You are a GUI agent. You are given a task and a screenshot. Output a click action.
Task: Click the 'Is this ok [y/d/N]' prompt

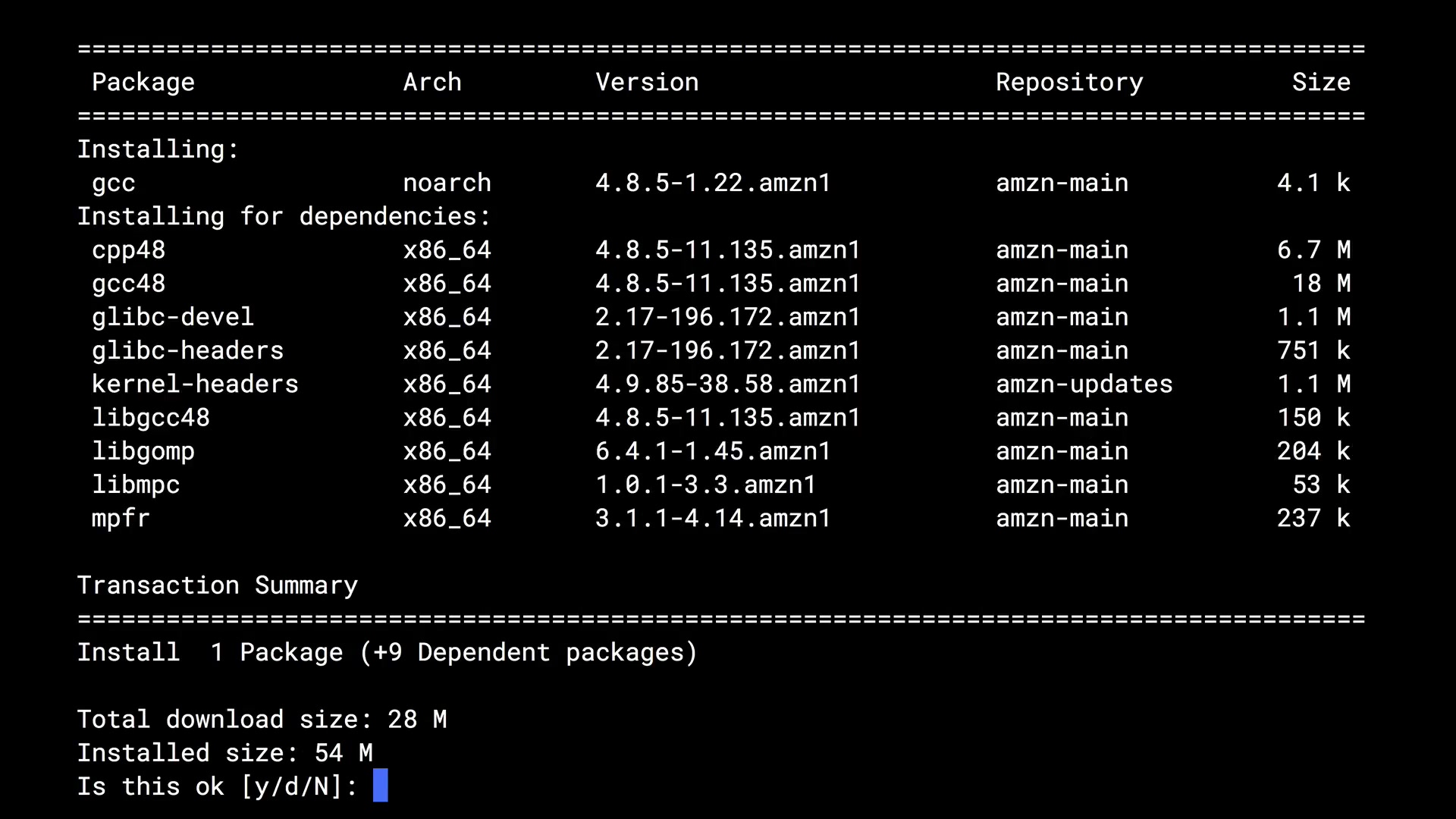click(217, 786)
